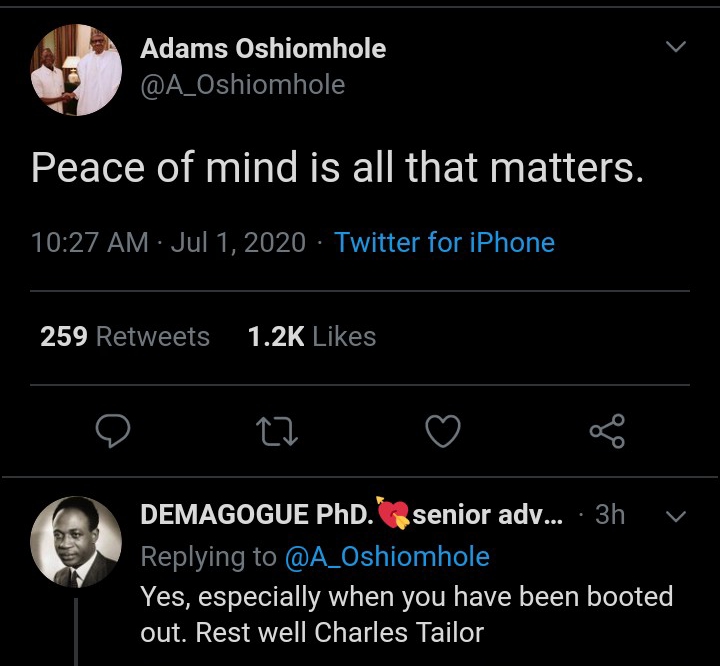Image resolution: width=720 pixels, height=666 pixels.
Task: Open the share icon for this tweet
Action: (606, 431)
